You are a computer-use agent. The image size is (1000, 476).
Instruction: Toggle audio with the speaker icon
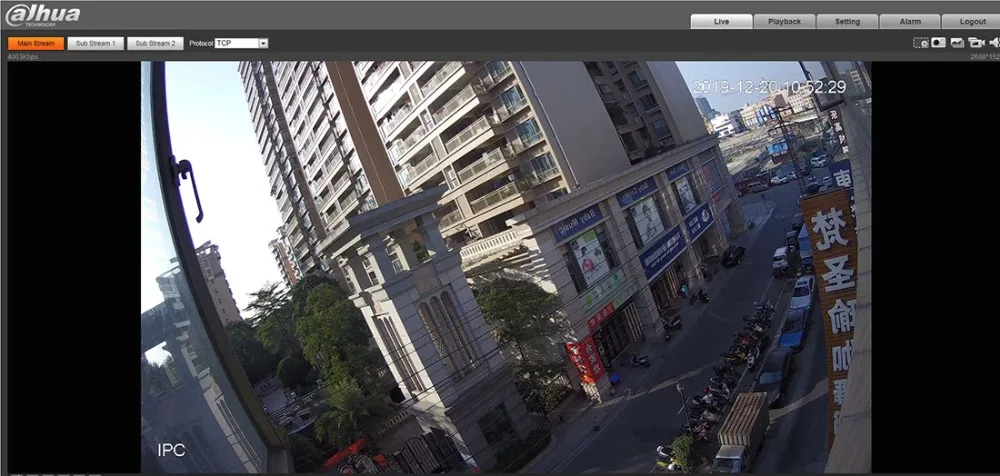(994, 43)
